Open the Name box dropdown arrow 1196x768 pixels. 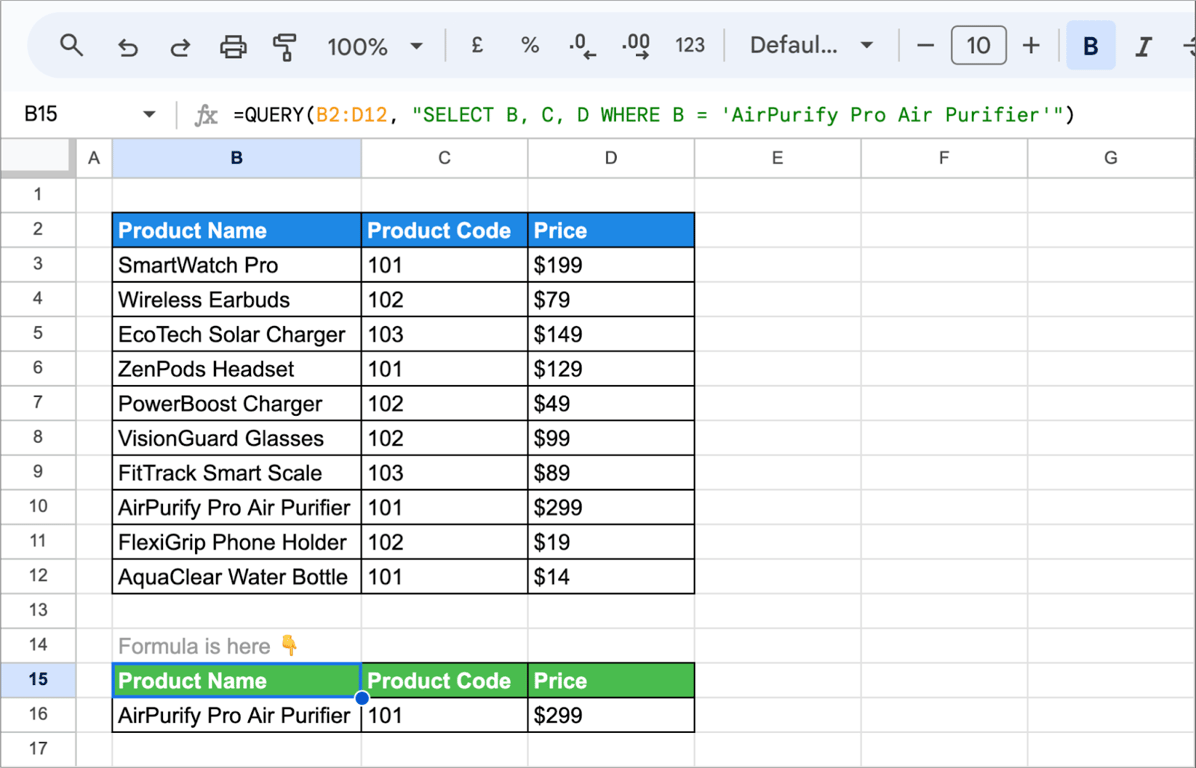point(150,115)
